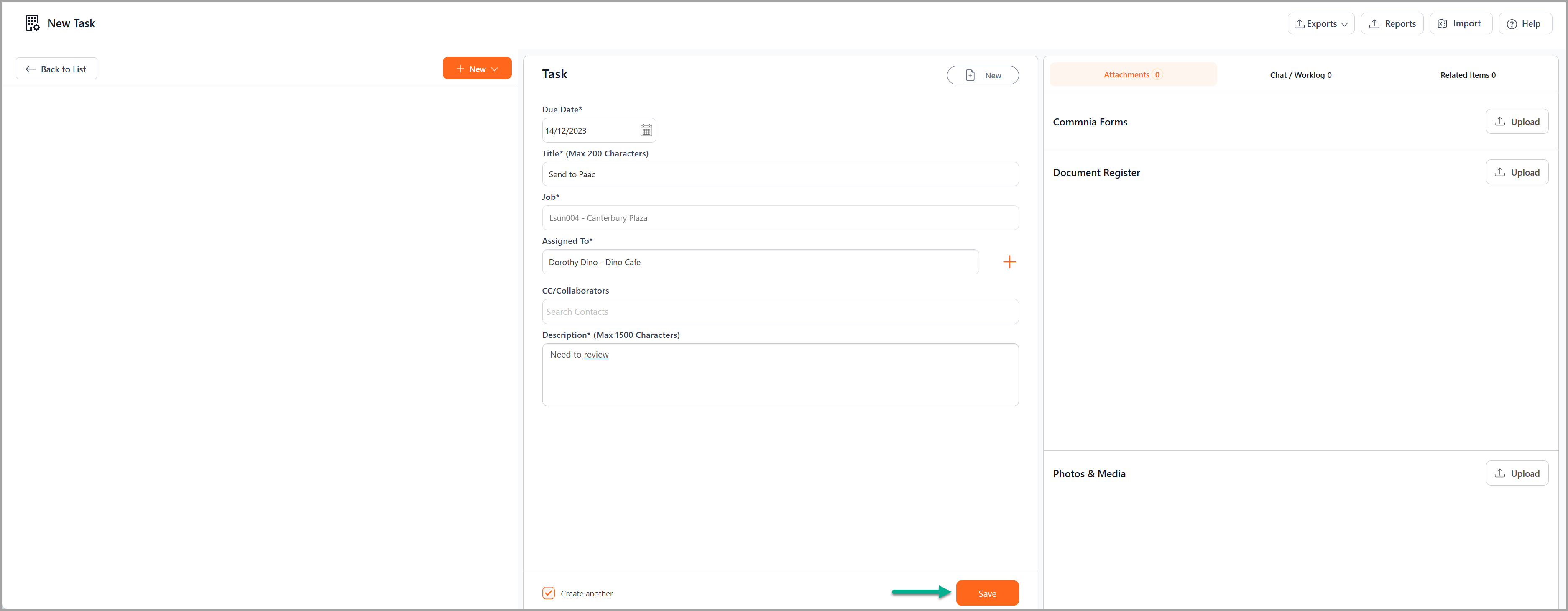Click the Exports upload icon

(x=1299, y=24)
